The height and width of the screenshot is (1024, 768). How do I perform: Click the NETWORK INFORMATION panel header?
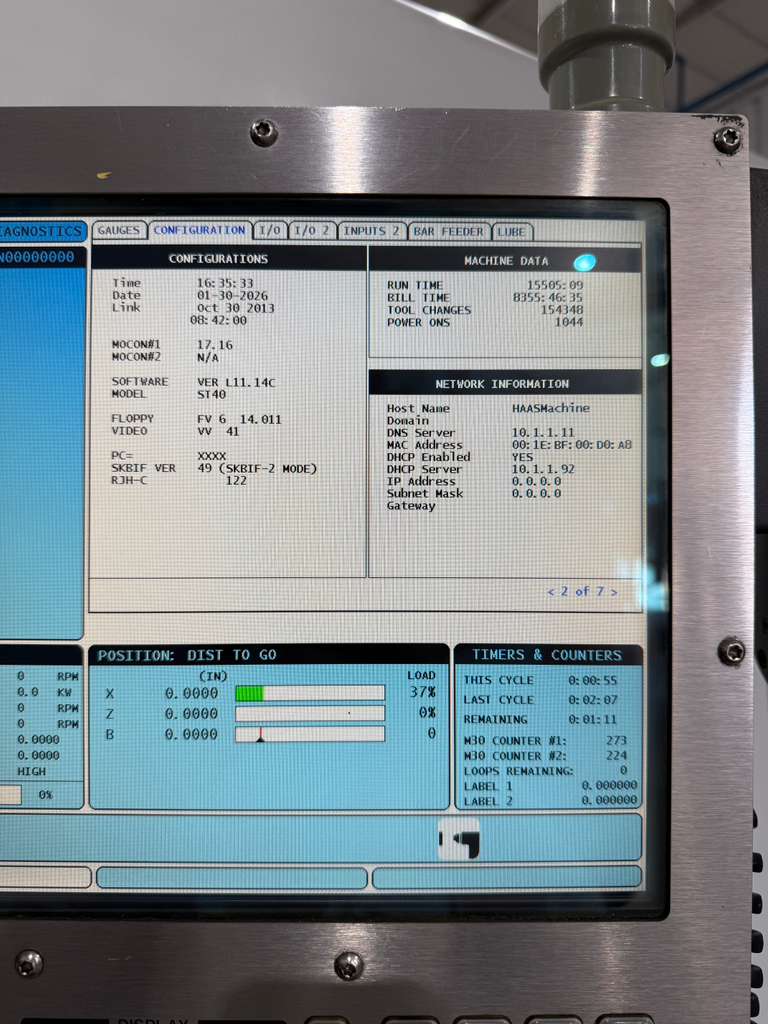502,384
